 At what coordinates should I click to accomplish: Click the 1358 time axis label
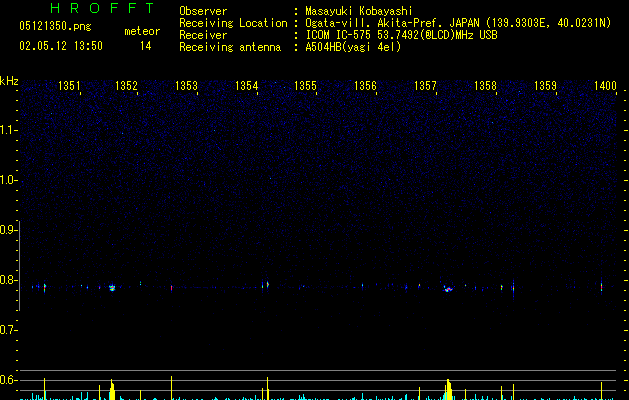(485, 86)
